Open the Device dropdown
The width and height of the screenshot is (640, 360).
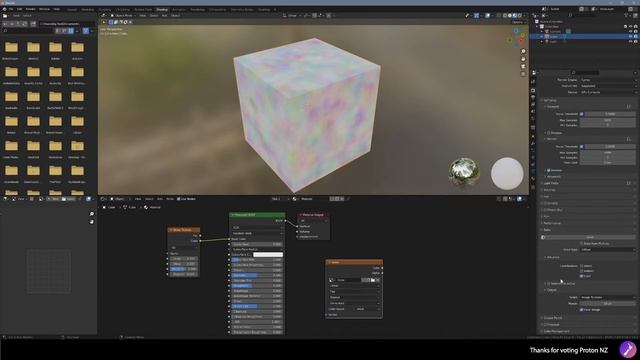608,92
